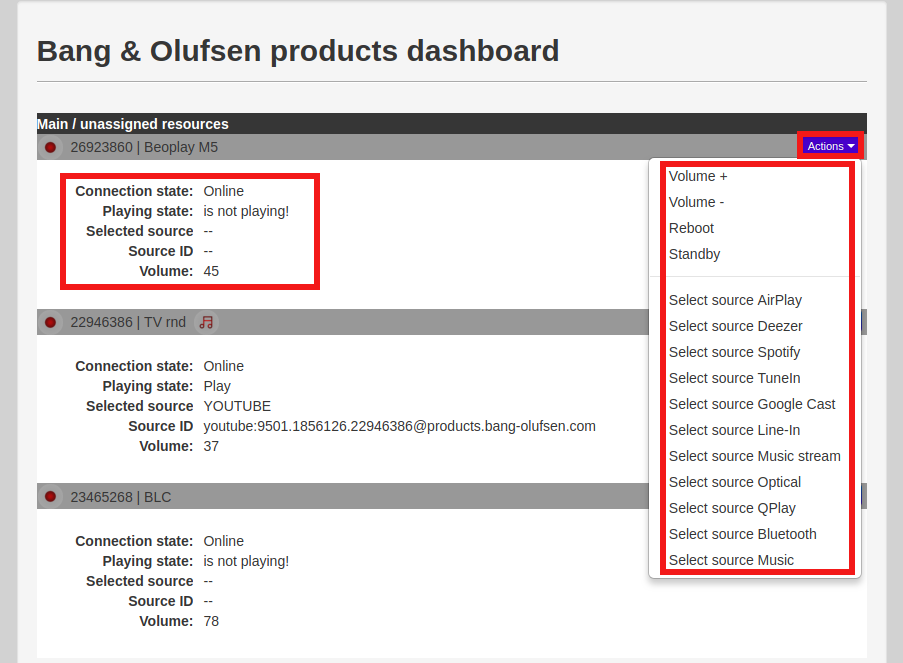Click the 'Selected source' label under TV rnd
The height and width of the screenshot is (663, 903).
pyautogui.click(x=139, y=406)
